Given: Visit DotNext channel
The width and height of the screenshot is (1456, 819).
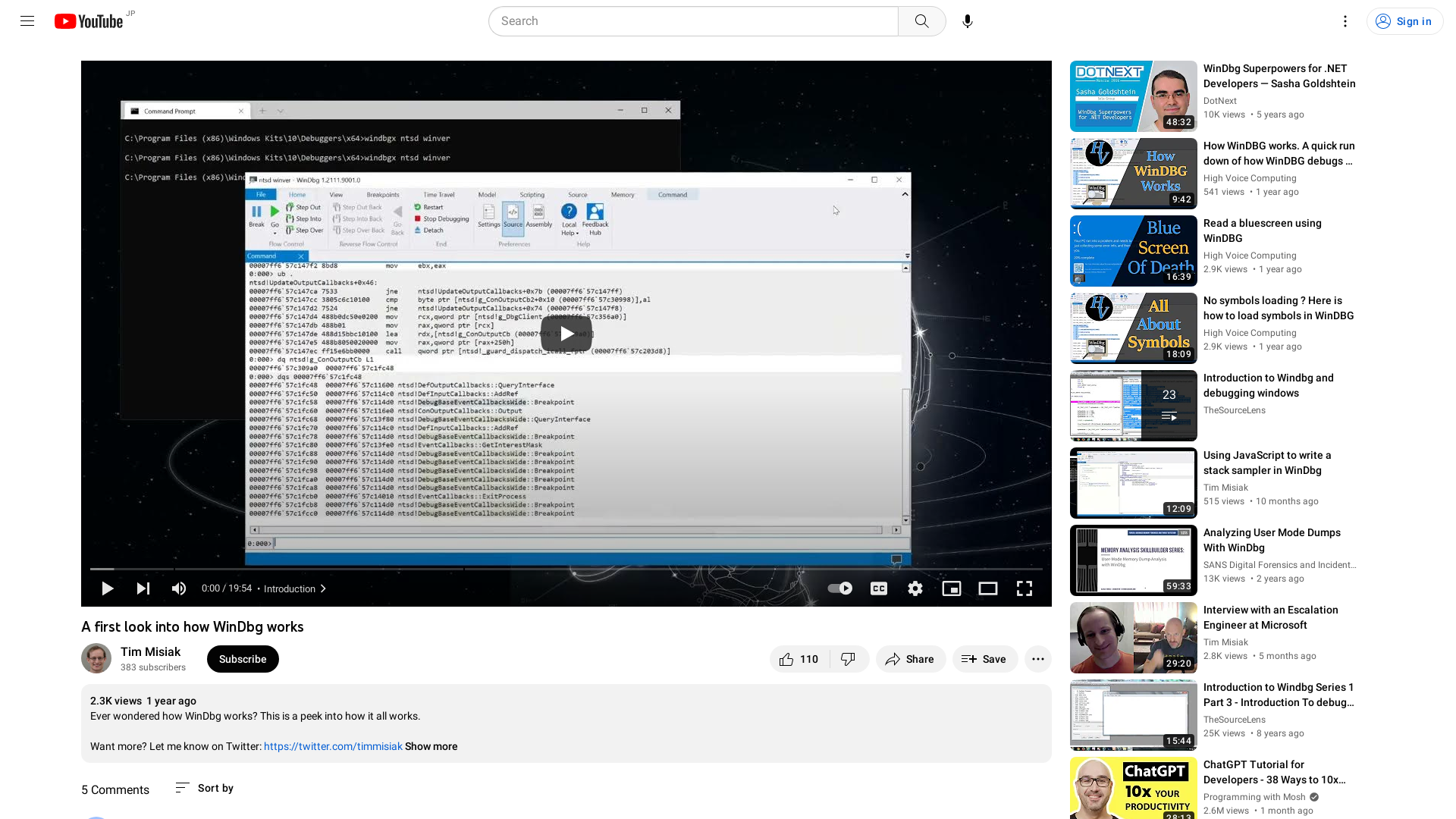Looking at the screenshot, I should 1219,101.
